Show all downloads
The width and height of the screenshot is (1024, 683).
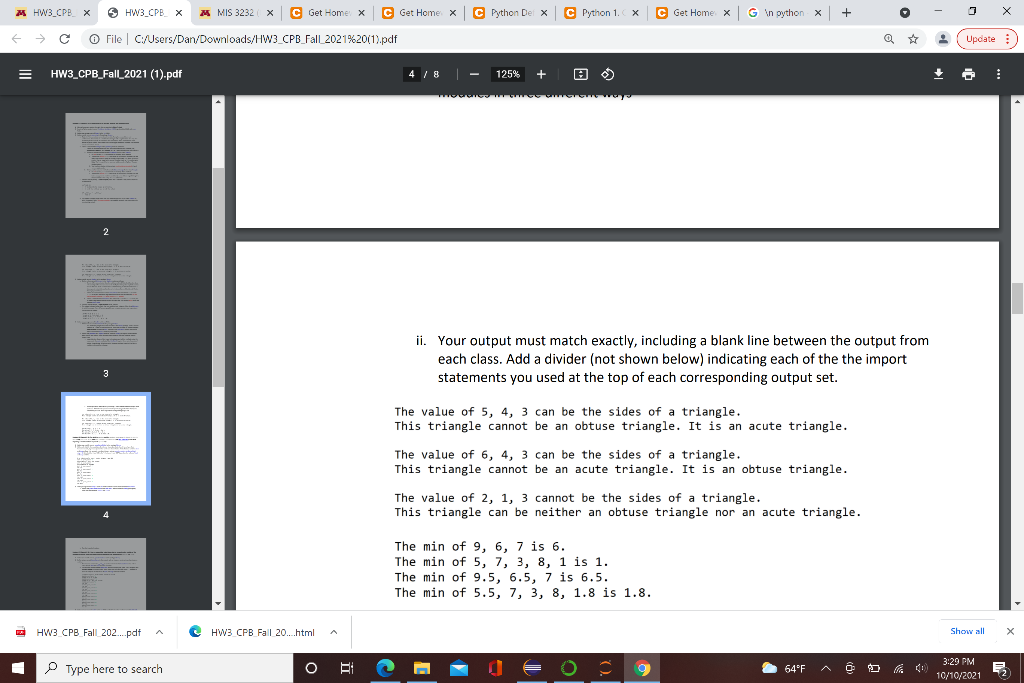point(965,631)
